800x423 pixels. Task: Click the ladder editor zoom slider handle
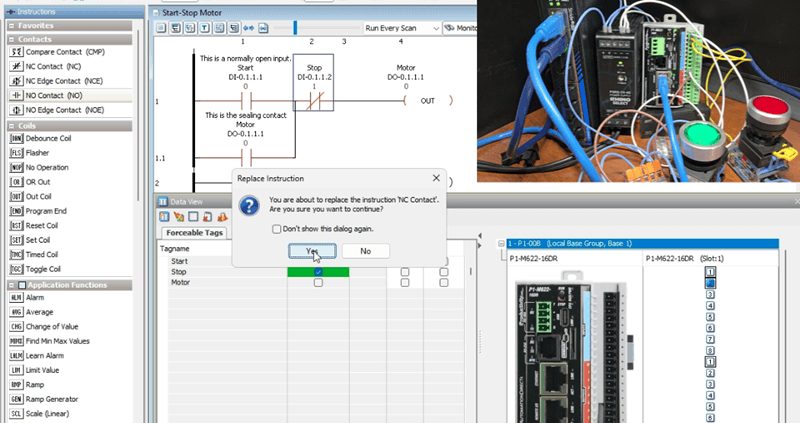click(x=294, y=28)
